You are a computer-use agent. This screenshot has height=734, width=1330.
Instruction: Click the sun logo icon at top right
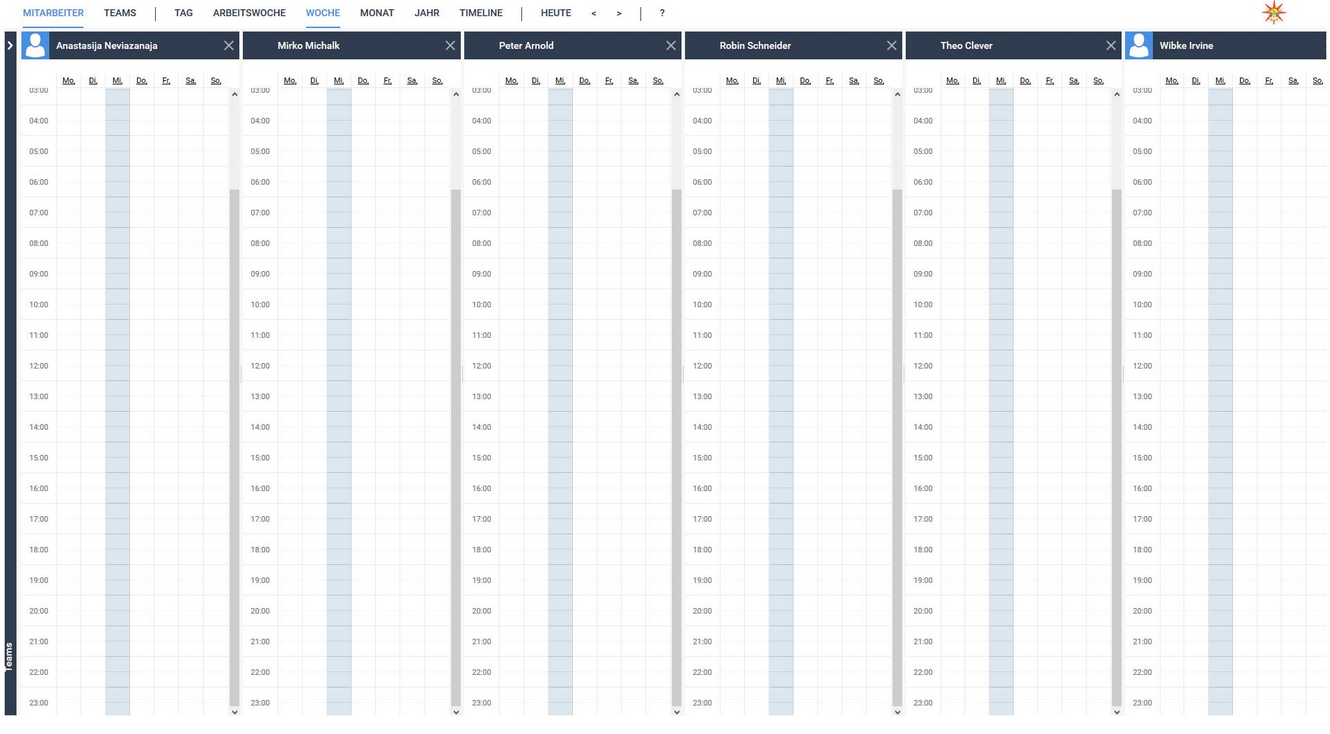1273,13
